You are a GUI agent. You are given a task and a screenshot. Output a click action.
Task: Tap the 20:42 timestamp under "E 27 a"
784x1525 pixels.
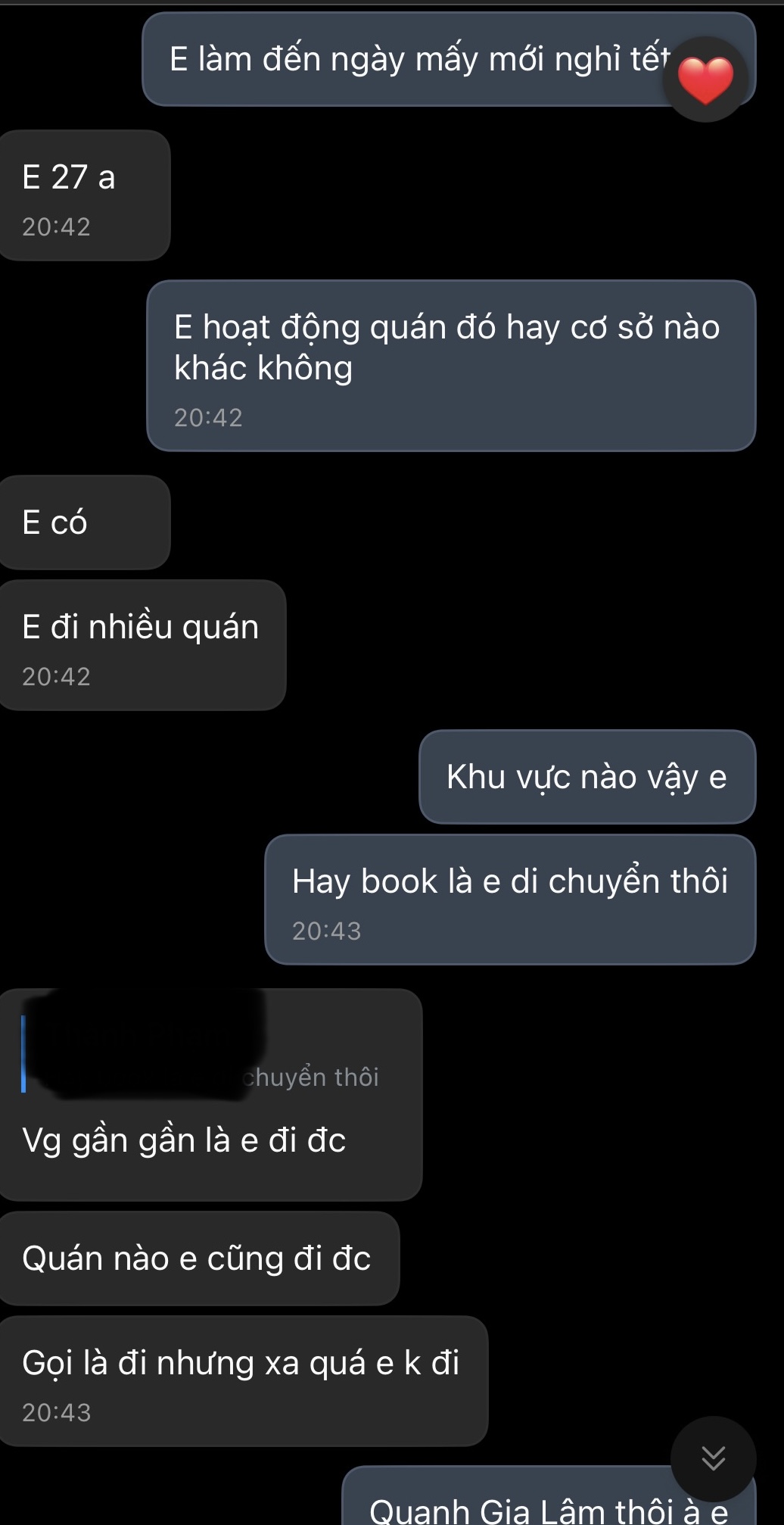click(57, 227)
